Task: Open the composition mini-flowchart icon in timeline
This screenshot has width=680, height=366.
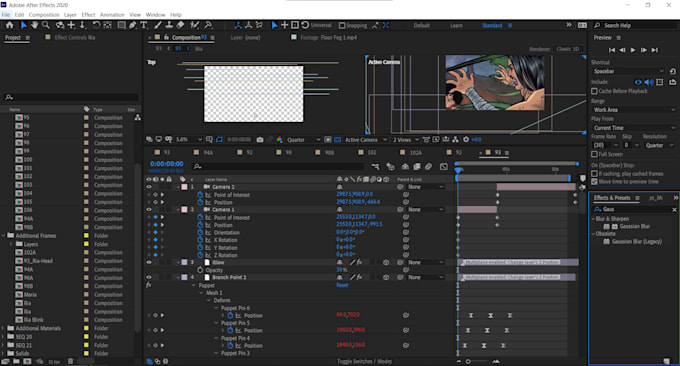Action: [x=376, y=167]
